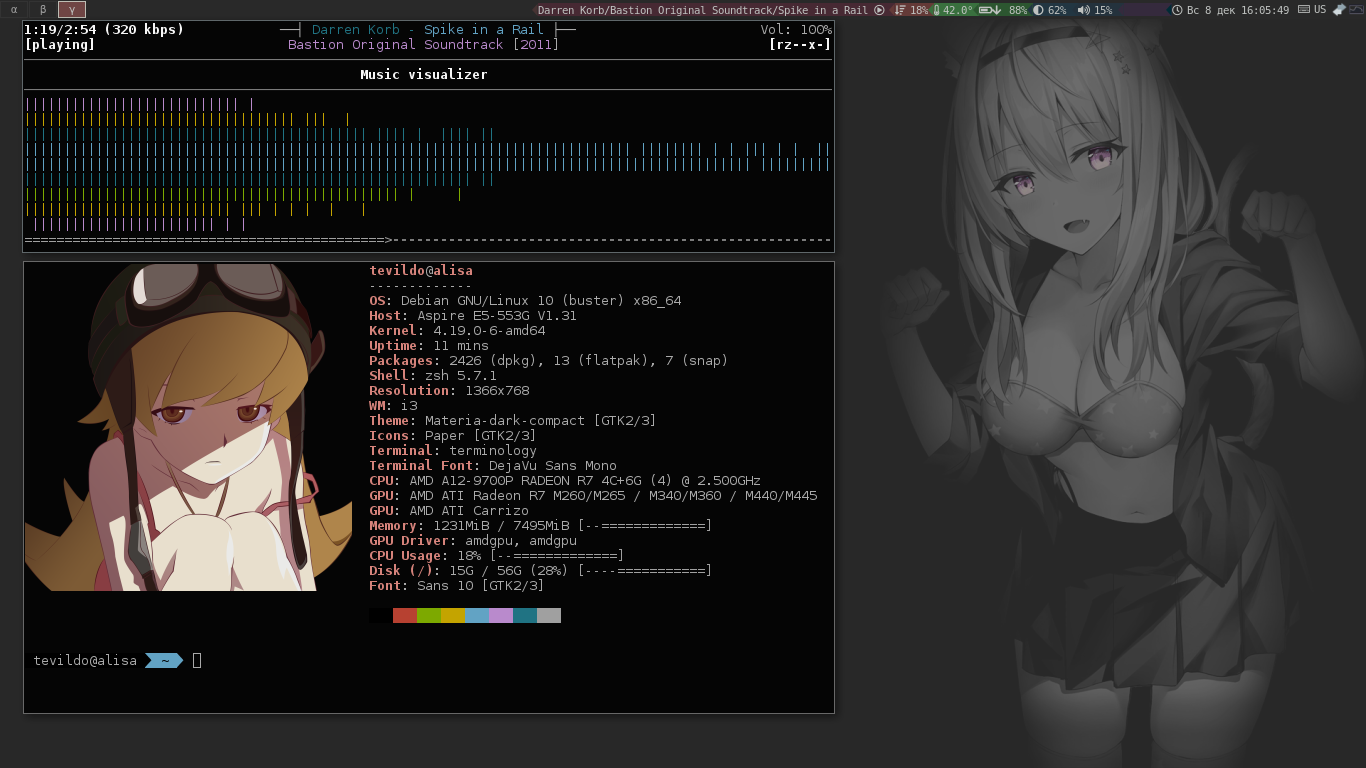Image resolution: width=1366 pixels, height=768 pixels.
Task: Click the GPU line AMD ATI Carrizo
Action: (x=449, y=511)
